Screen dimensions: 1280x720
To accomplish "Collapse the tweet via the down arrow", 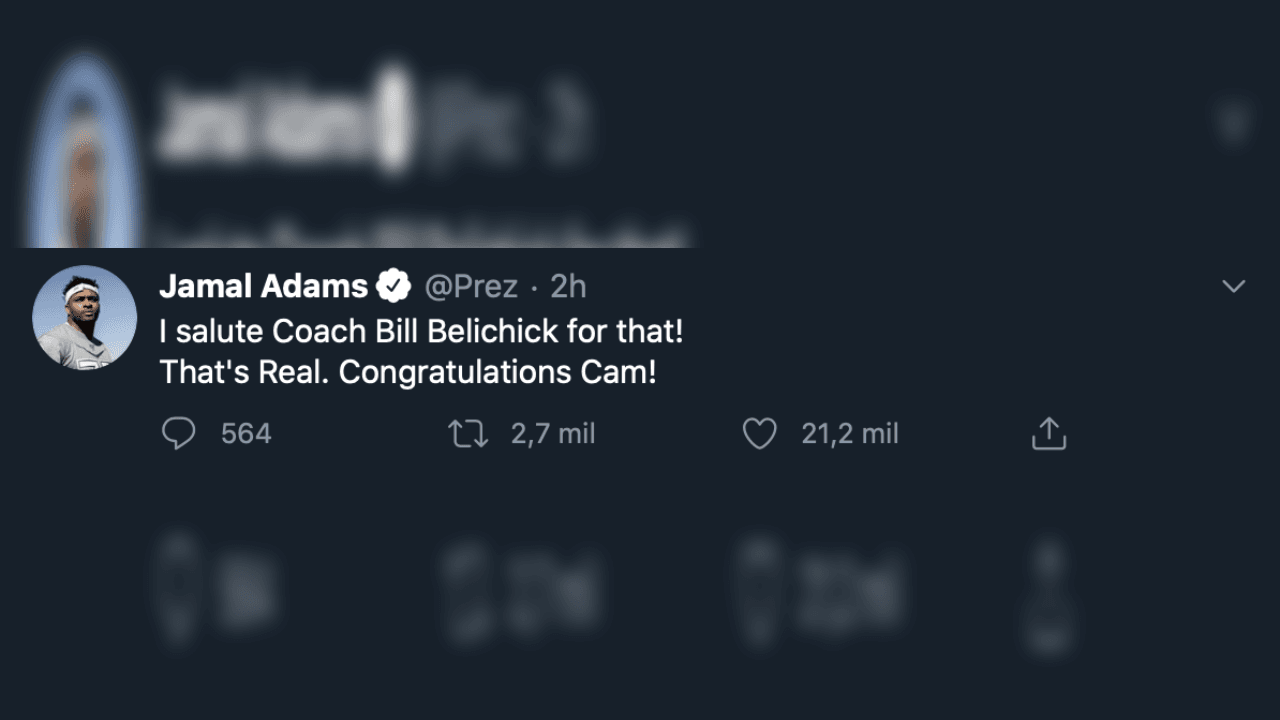I will [1233, 285].
